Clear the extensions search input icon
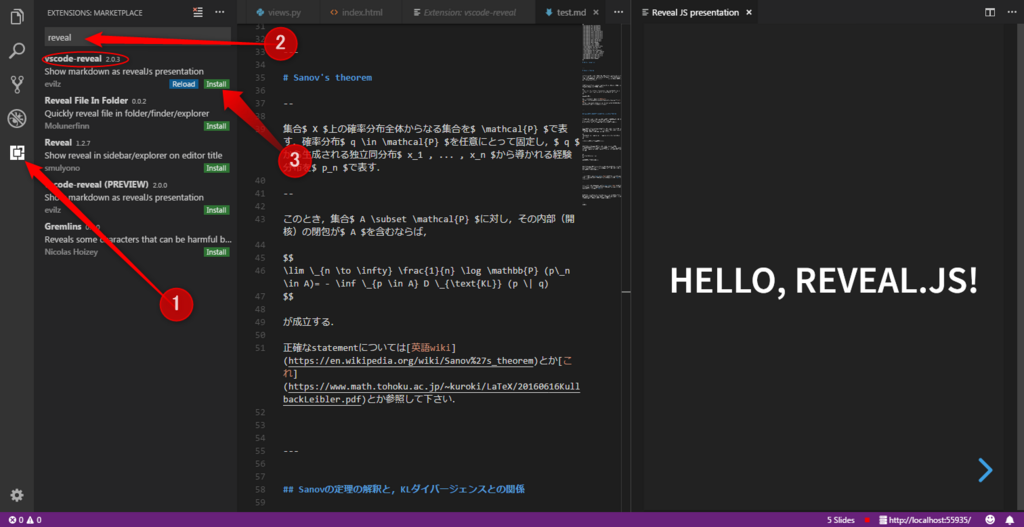 pos(198,12)
